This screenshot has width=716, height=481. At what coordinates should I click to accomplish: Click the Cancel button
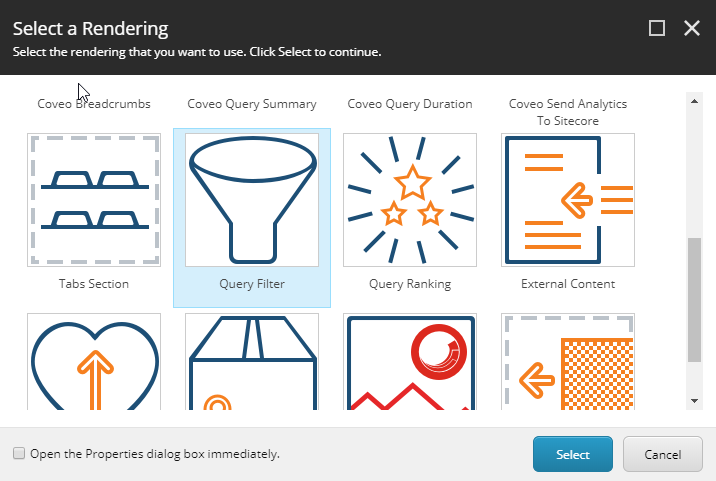pos(663,454)
